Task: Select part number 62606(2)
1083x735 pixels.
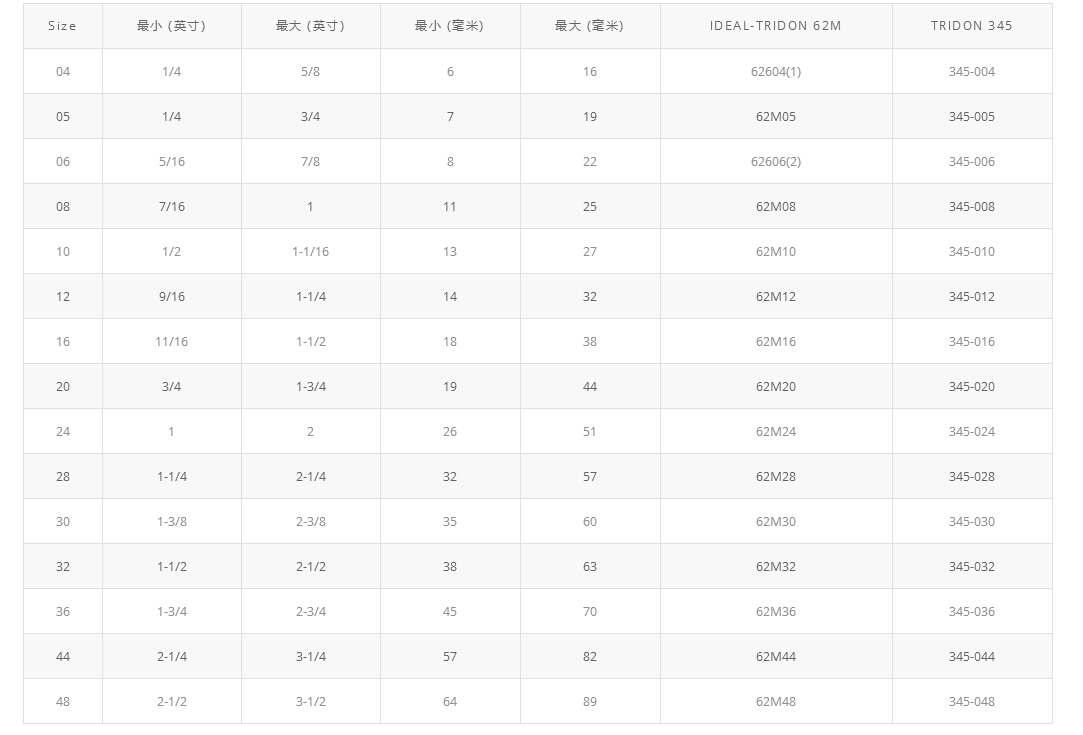Action: [x=776, y=162]
